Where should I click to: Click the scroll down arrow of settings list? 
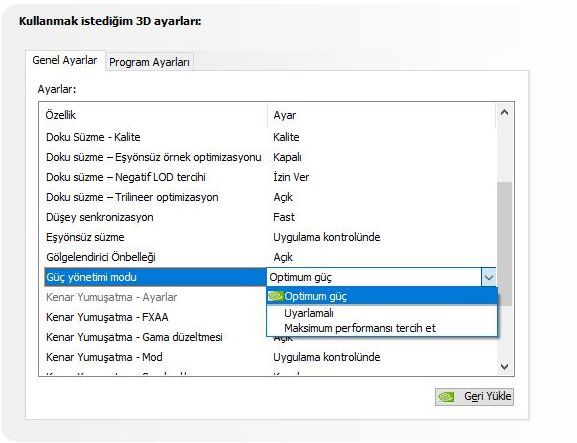505,366
